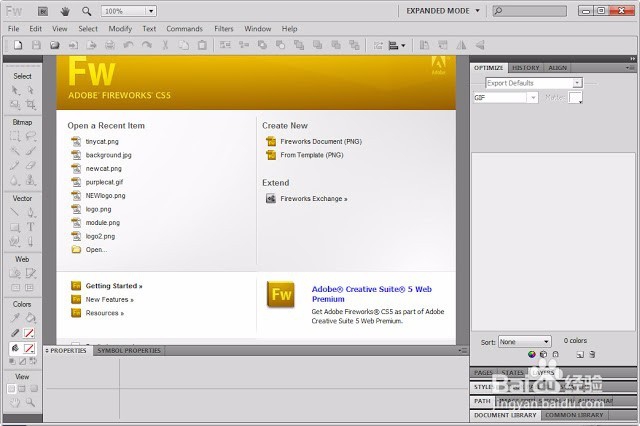640x426 pixels.
Task: Select the Marquee tool in the Bitmap section
Action: 15,136
